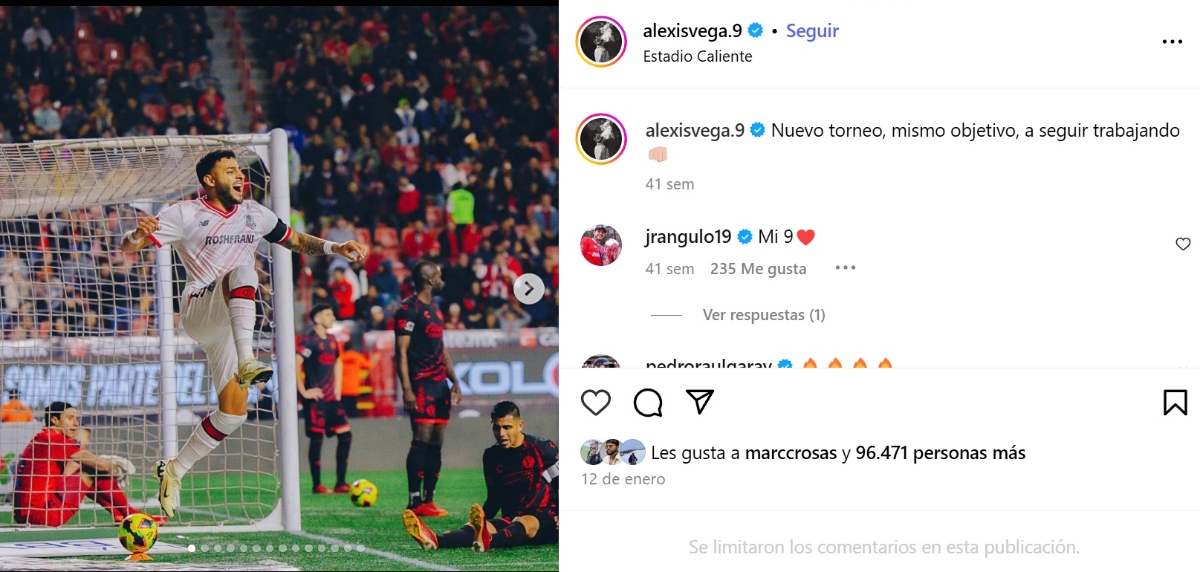This screenshot has height=572, width=1200.
Task: Open jrangulo19 username link
Action: tap(689, 237)
